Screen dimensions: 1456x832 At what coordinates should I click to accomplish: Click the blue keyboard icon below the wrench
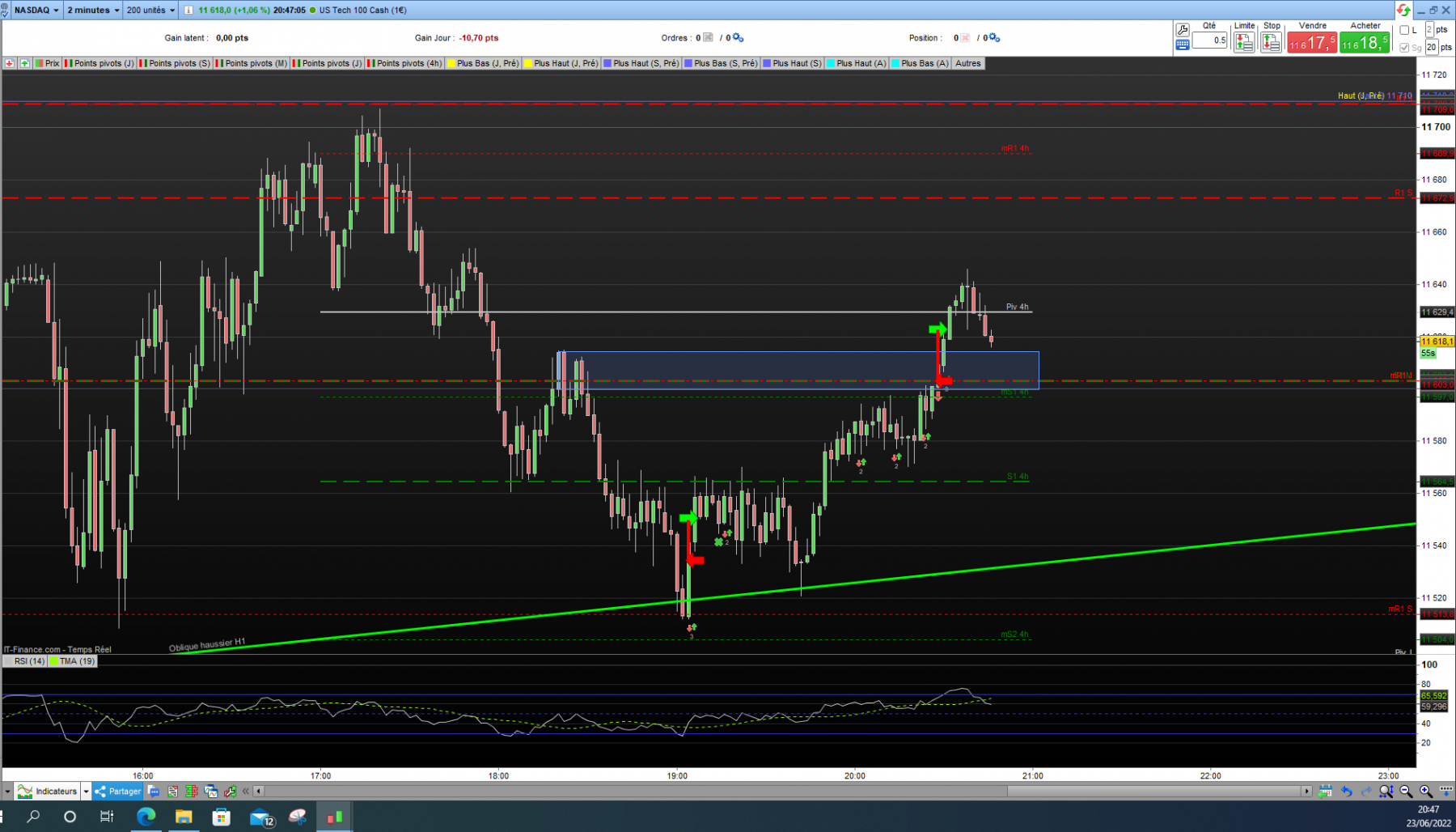(x=1183, y=45)
